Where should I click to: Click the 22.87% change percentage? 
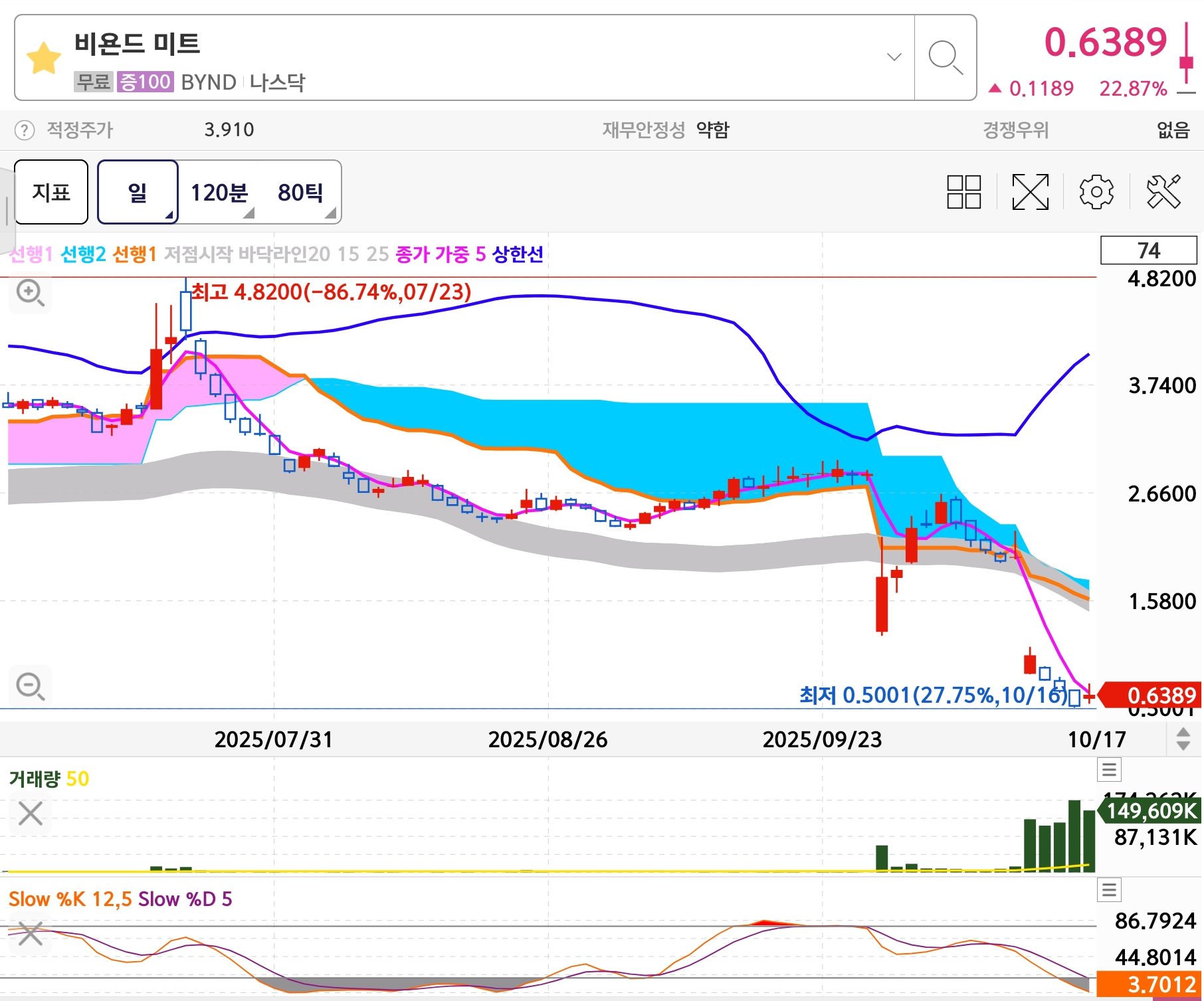coord(1133,88)
